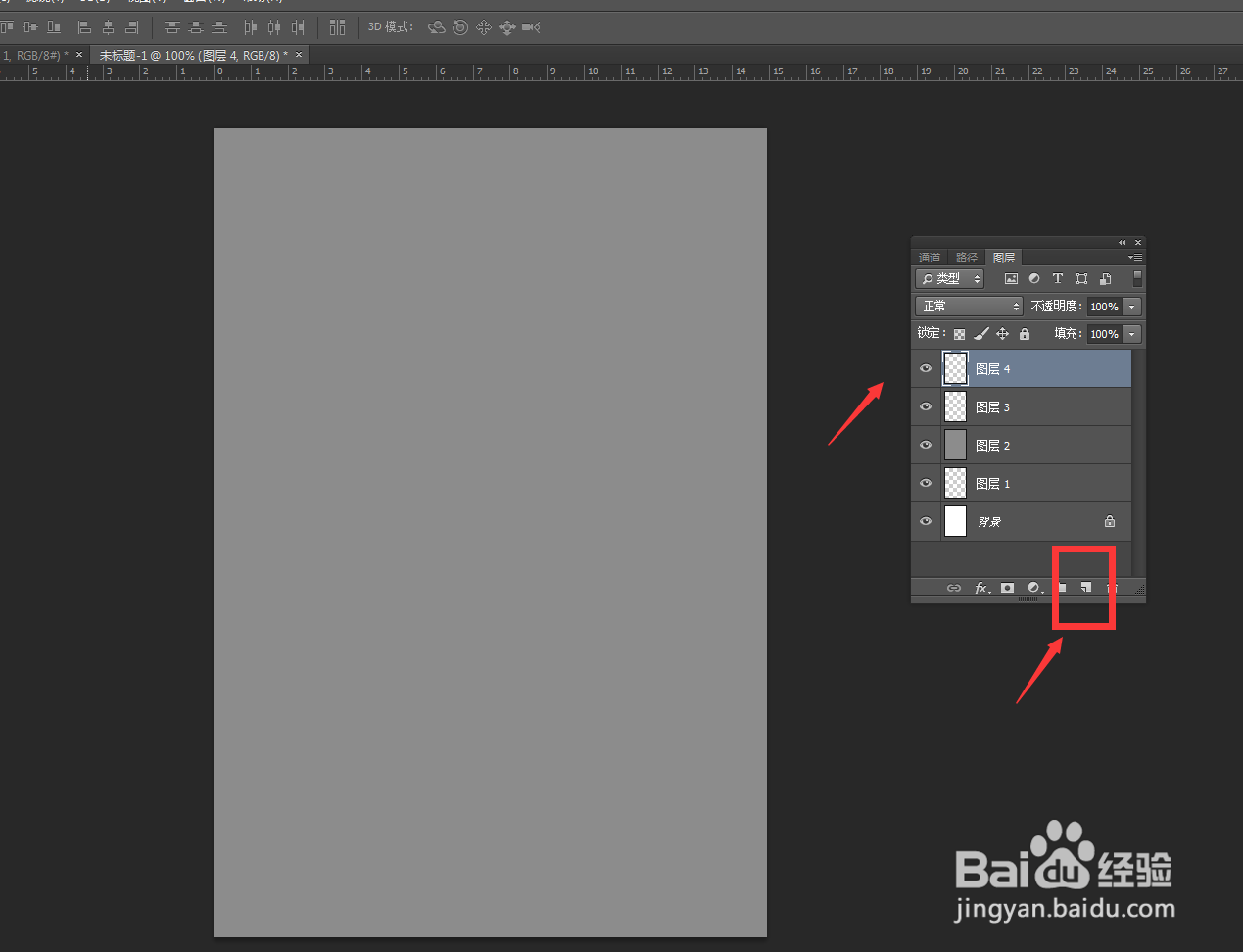Toggle the type layers filter

[x=1058, y=279]
